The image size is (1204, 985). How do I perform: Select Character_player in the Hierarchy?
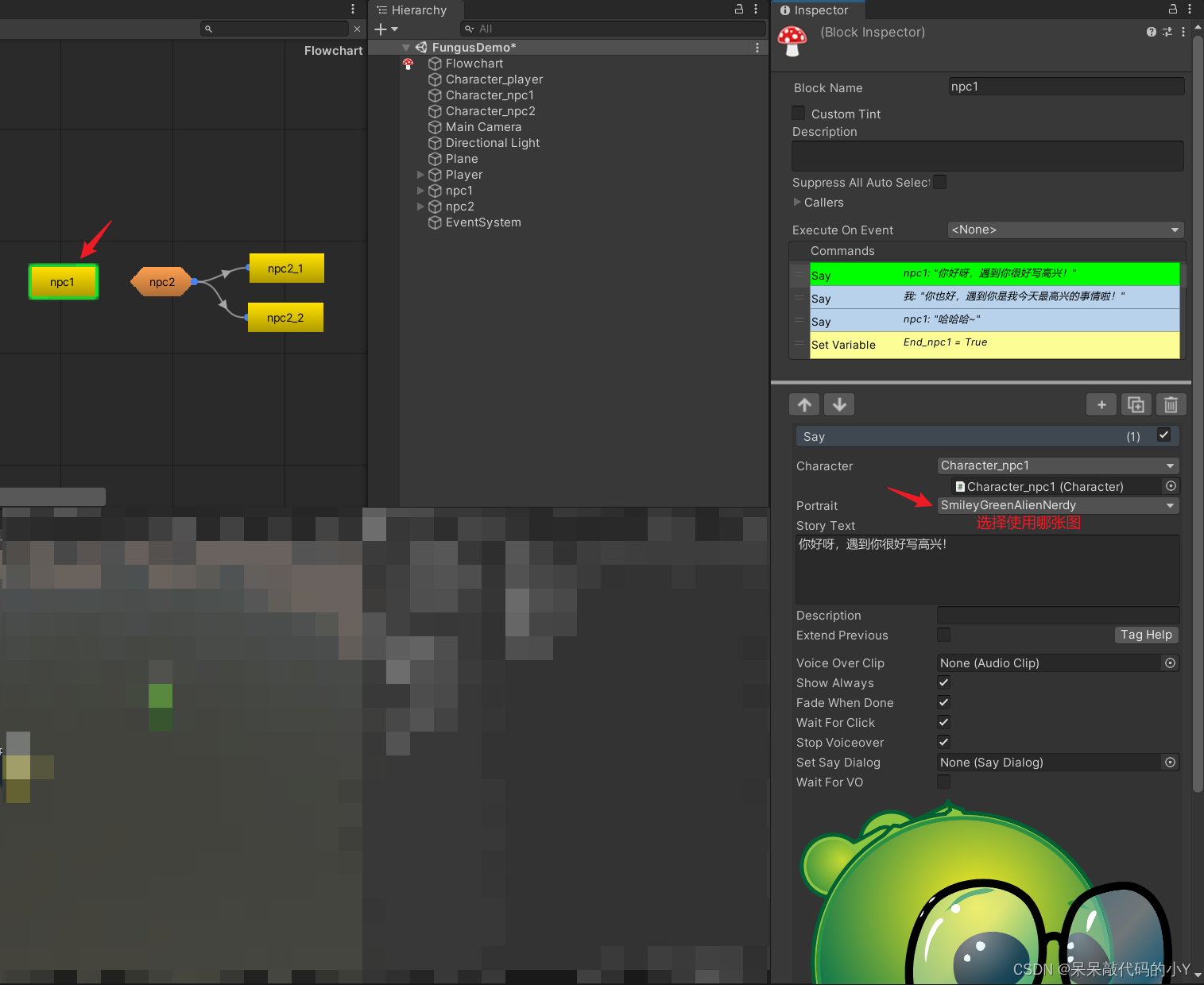pos(494,79)
